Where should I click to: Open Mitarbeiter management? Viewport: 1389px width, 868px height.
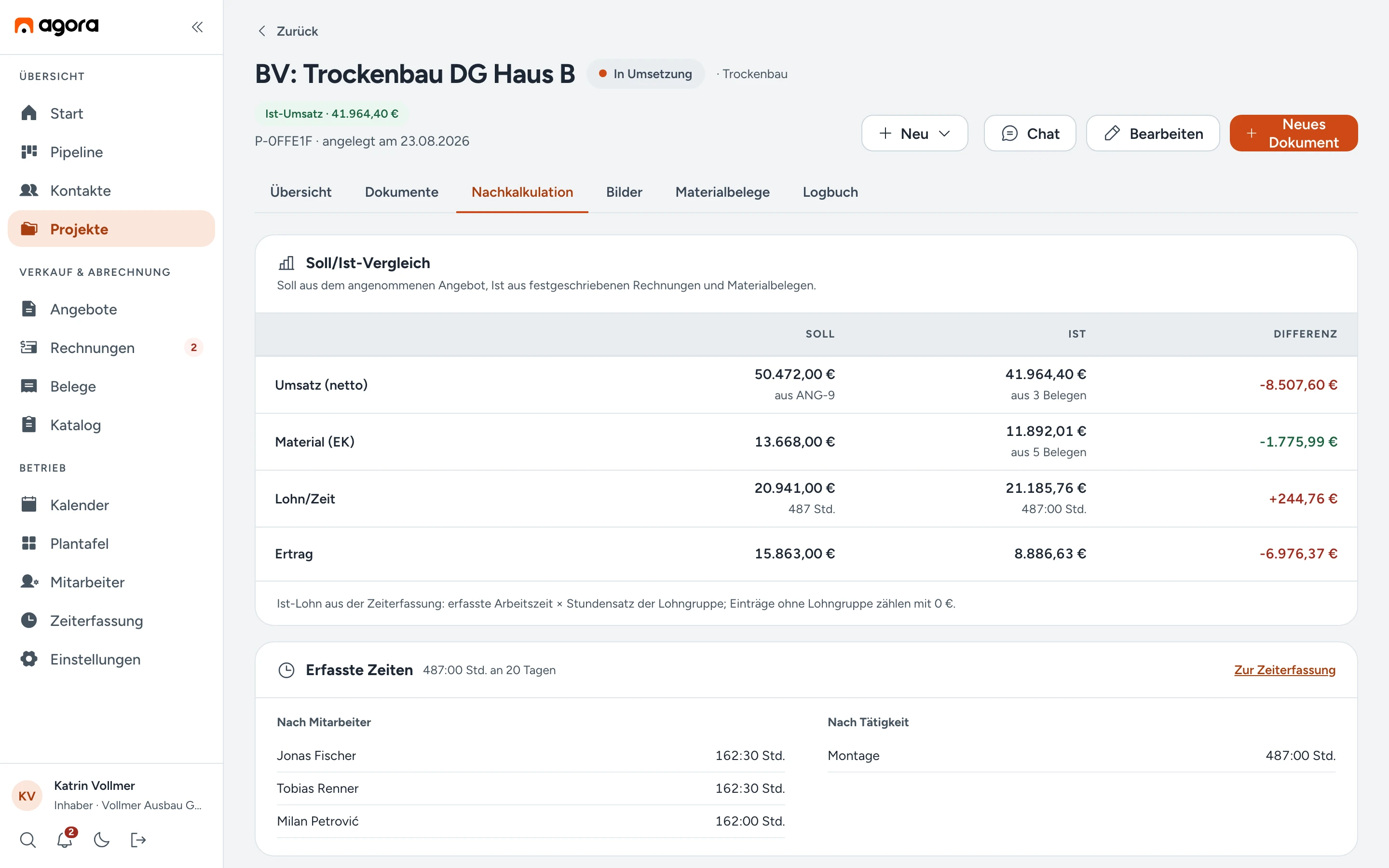click(111, 582)
